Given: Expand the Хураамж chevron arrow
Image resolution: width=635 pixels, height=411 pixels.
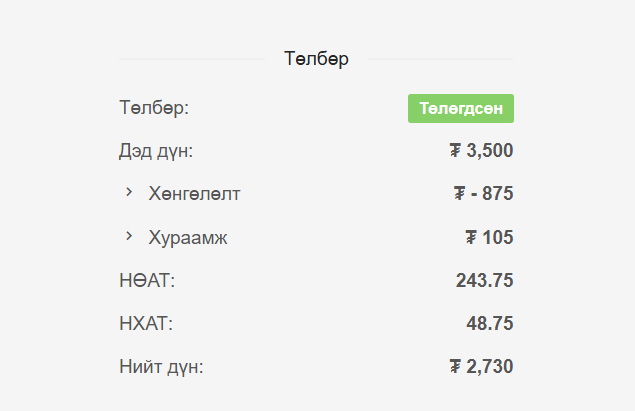Looking at the screenshot, I should click(129, 236).
